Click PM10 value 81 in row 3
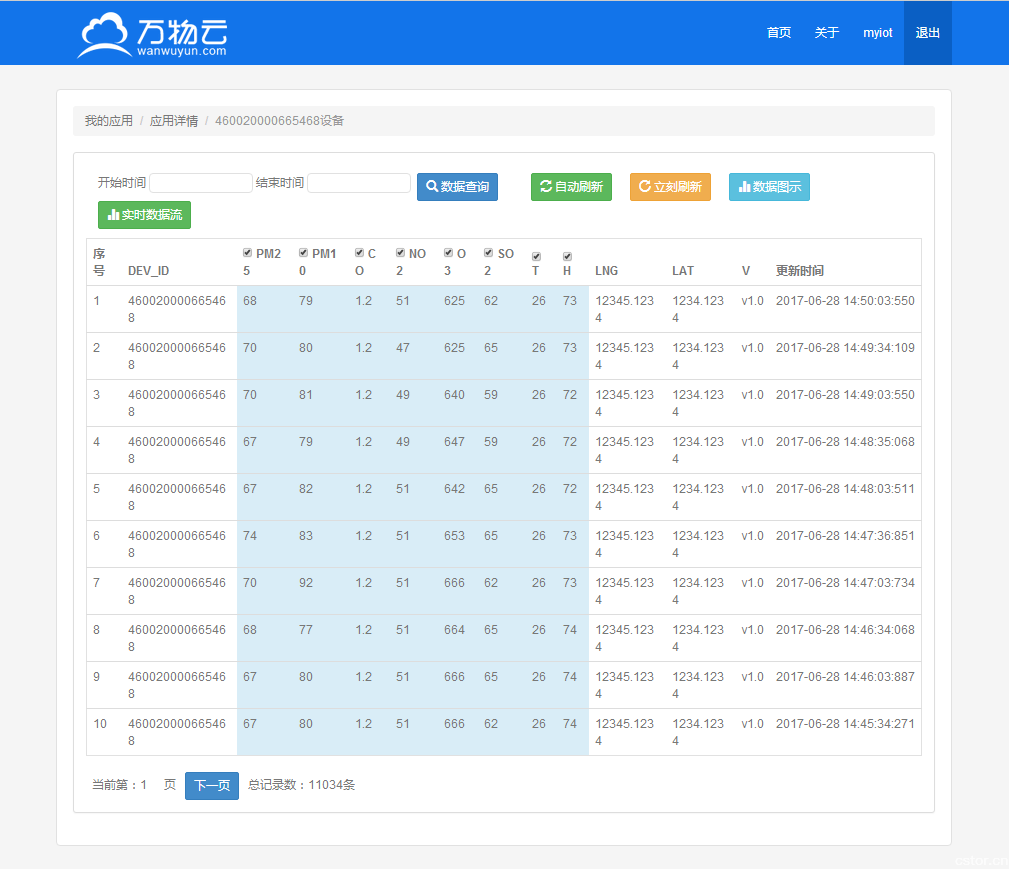This screenshot has width=1009, height=869. coord(306,395)
